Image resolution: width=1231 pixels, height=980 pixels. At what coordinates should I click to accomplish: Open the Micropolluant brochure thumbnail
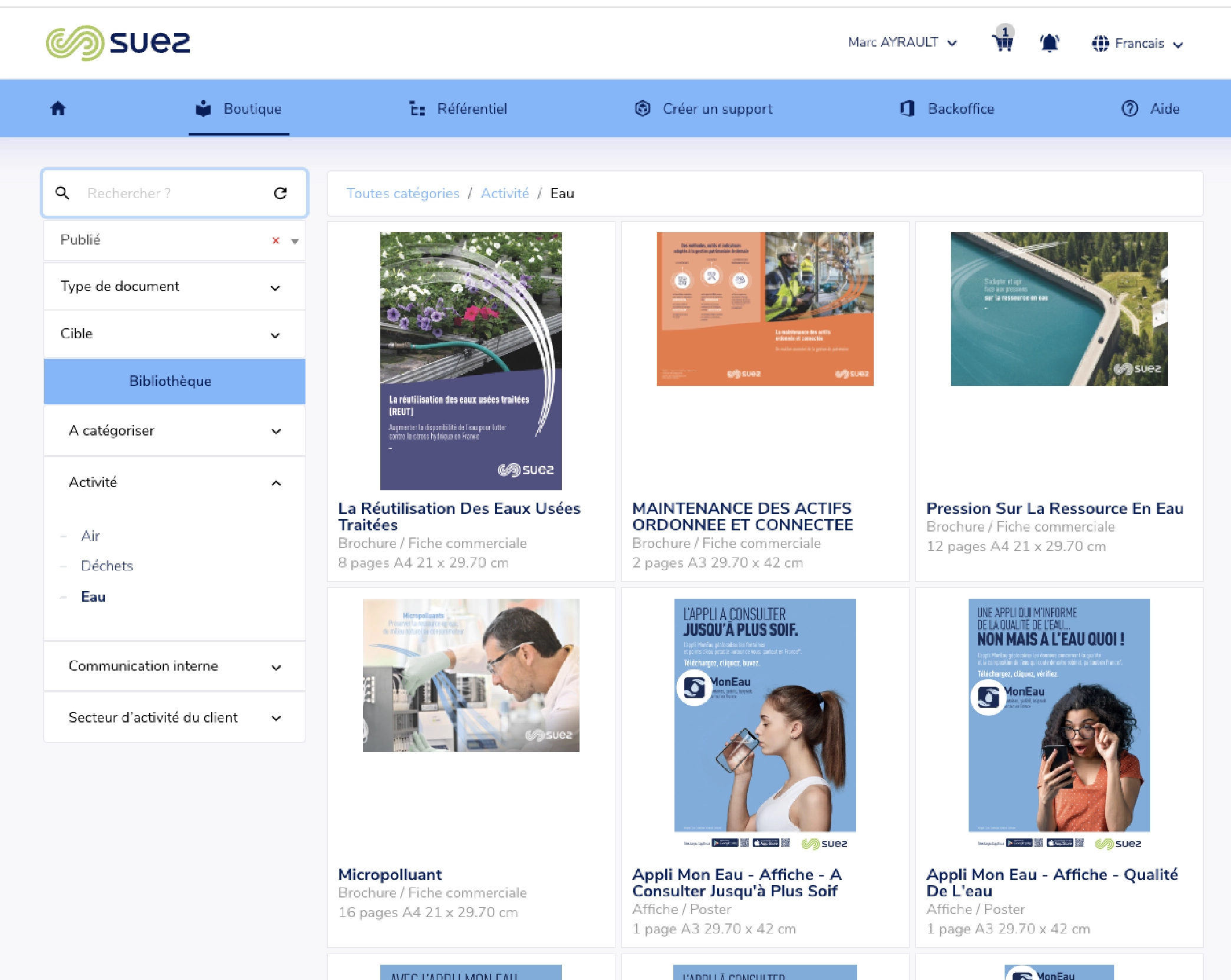470,675
